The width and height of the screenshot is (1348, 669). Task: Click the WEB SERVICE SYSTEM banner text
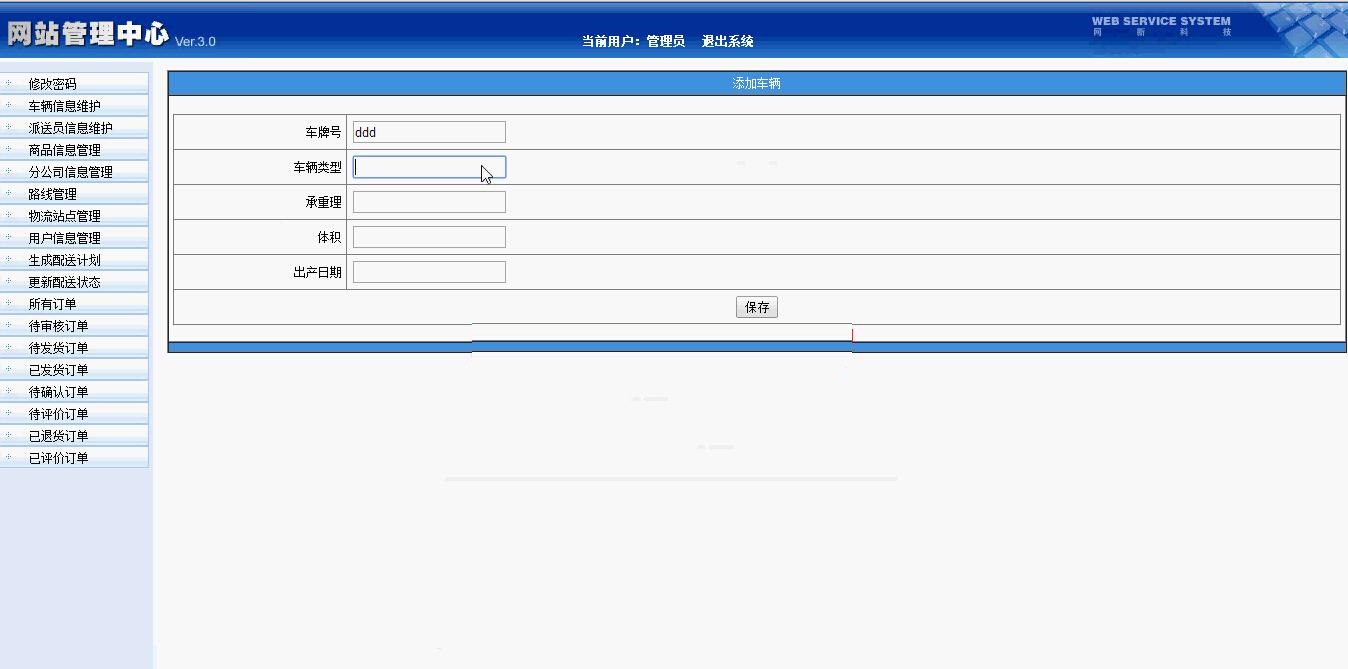[1161, 21]
